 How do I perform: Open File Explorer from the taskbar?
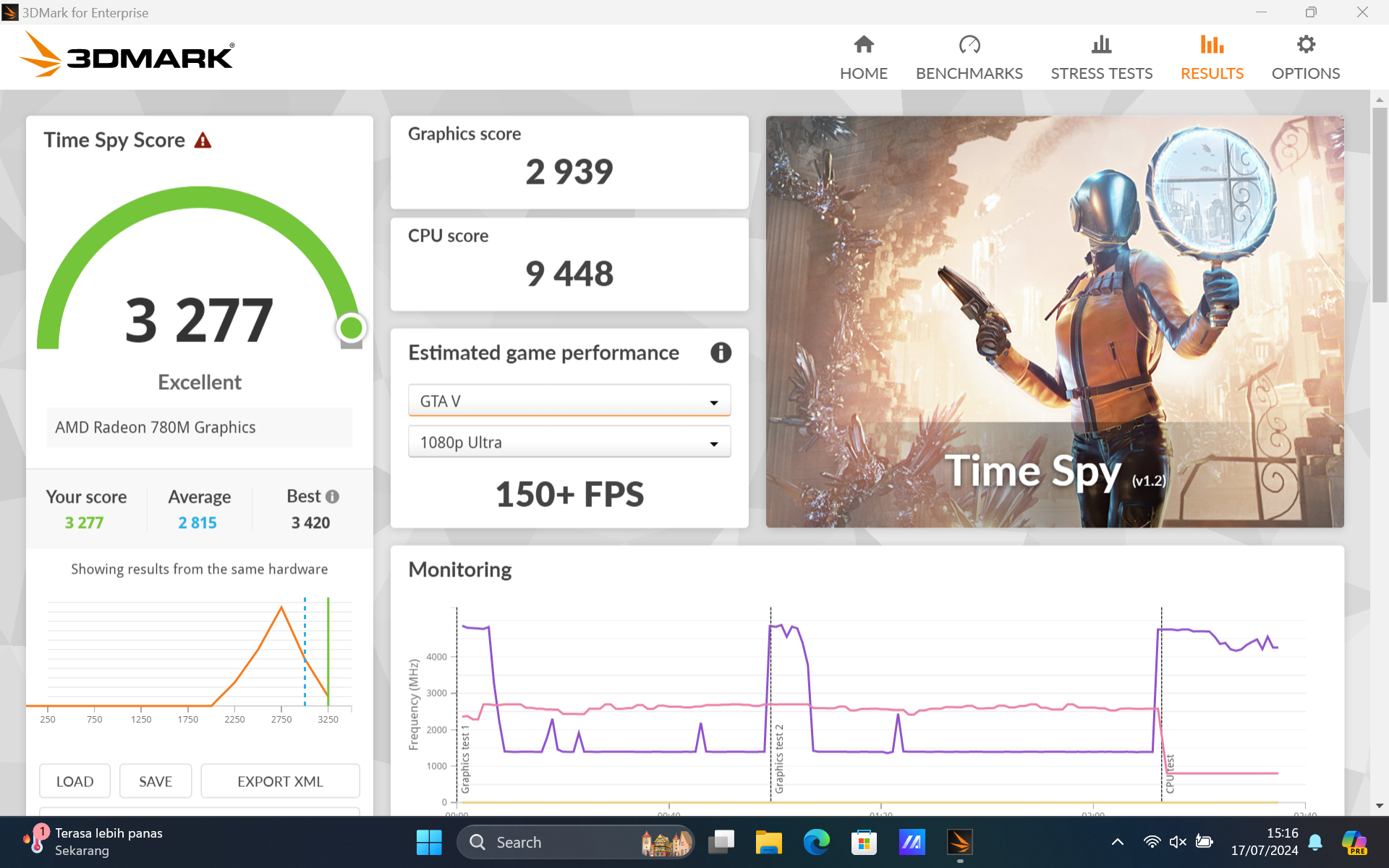pyautogui.click(x=768, y=842)
